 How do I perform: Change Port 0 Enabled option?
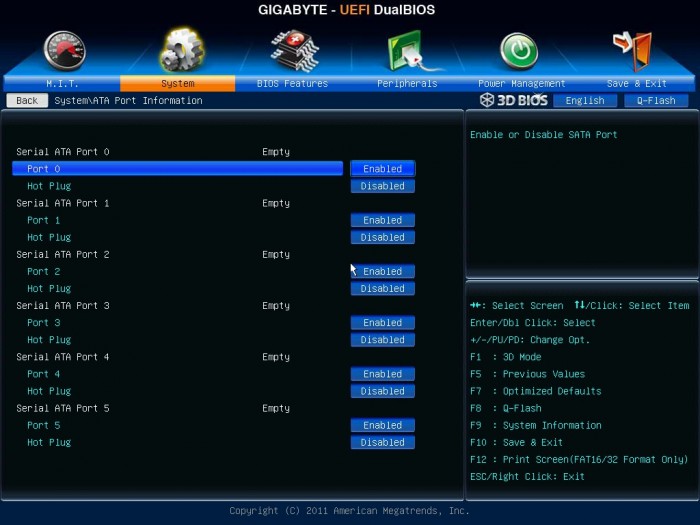tap(383, 169)
